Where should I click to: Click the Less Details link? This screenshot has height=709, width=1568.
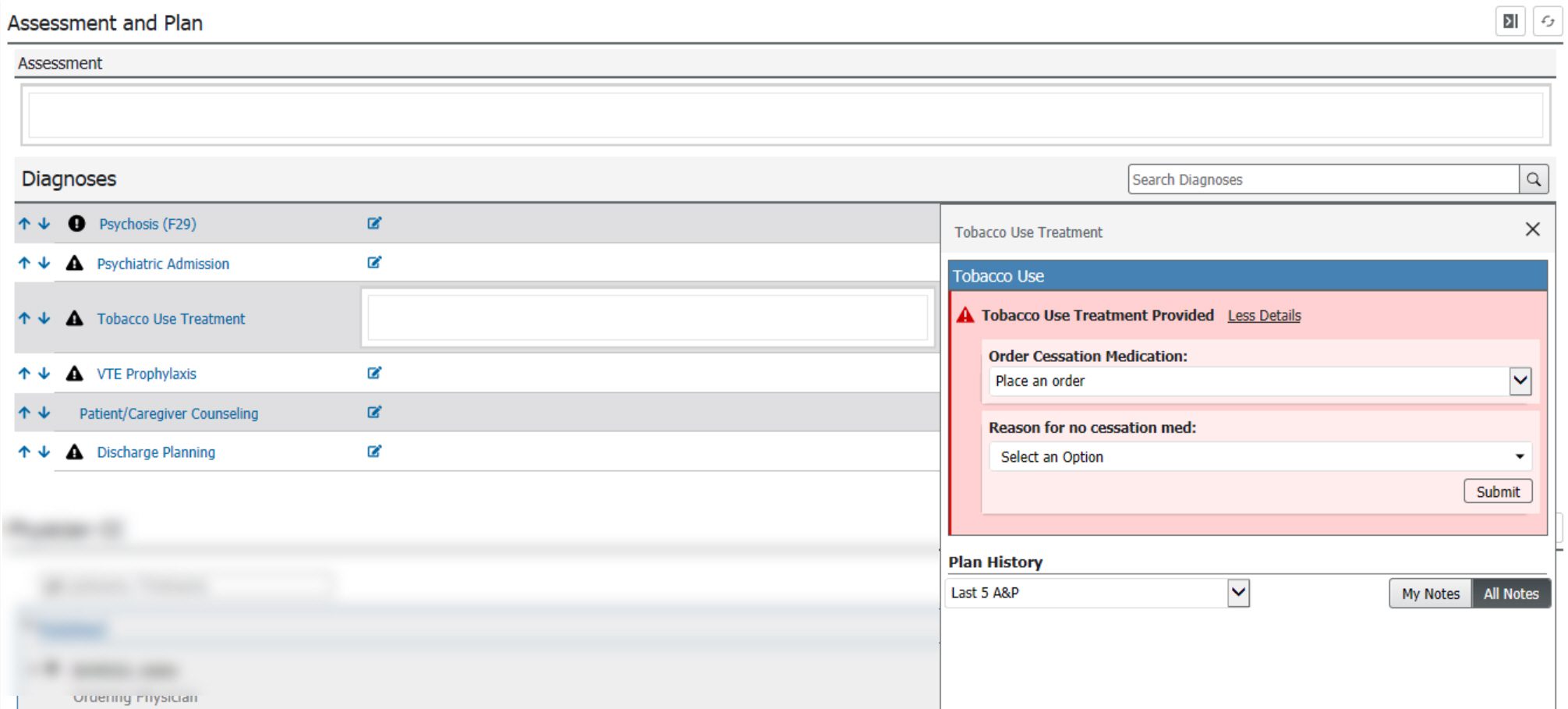tap(1264, 315)
